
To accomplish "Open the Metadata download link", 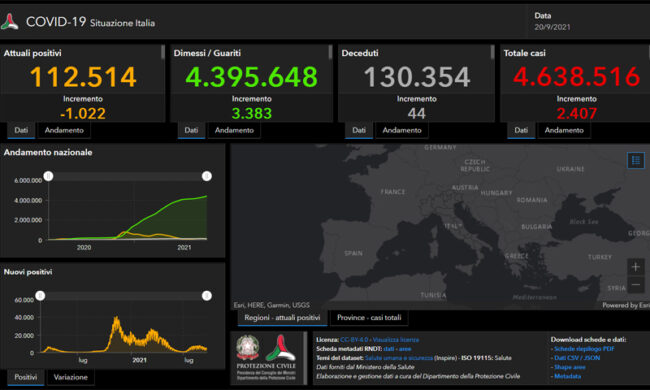I will (568, 376).
